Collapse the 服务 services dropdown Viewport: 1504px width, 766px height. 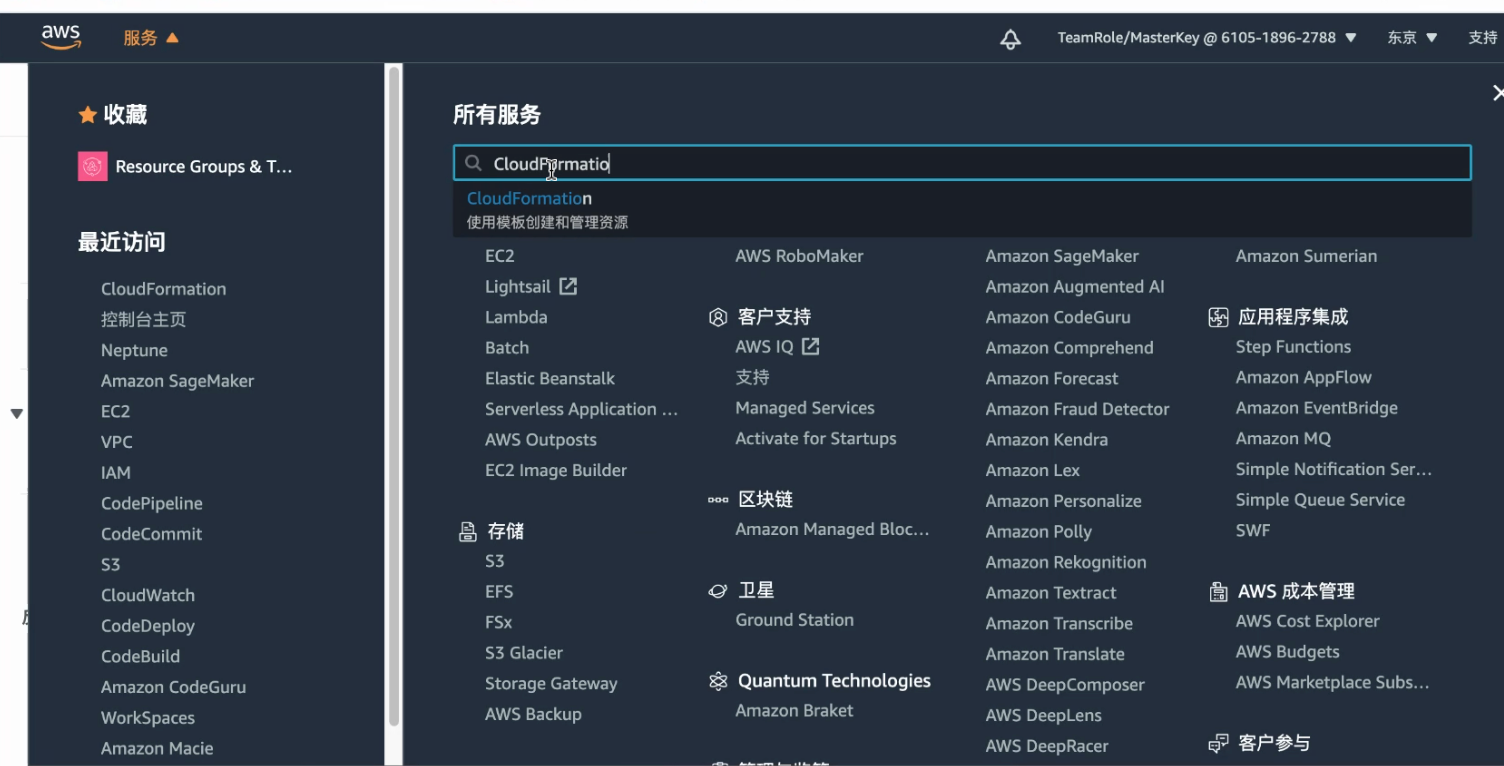[151, 38]
